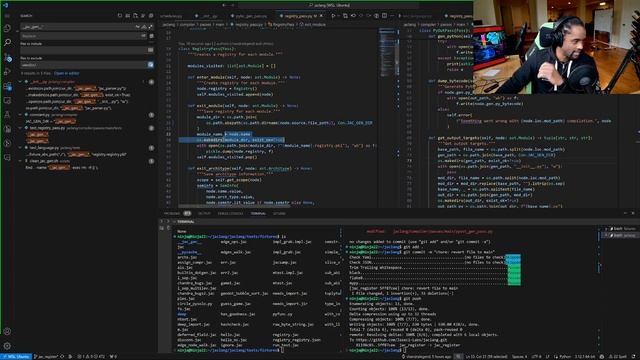The width and height of the screenshot is (640, 360).
Task: Open the Problems panel tab
Action: [172, 213]
